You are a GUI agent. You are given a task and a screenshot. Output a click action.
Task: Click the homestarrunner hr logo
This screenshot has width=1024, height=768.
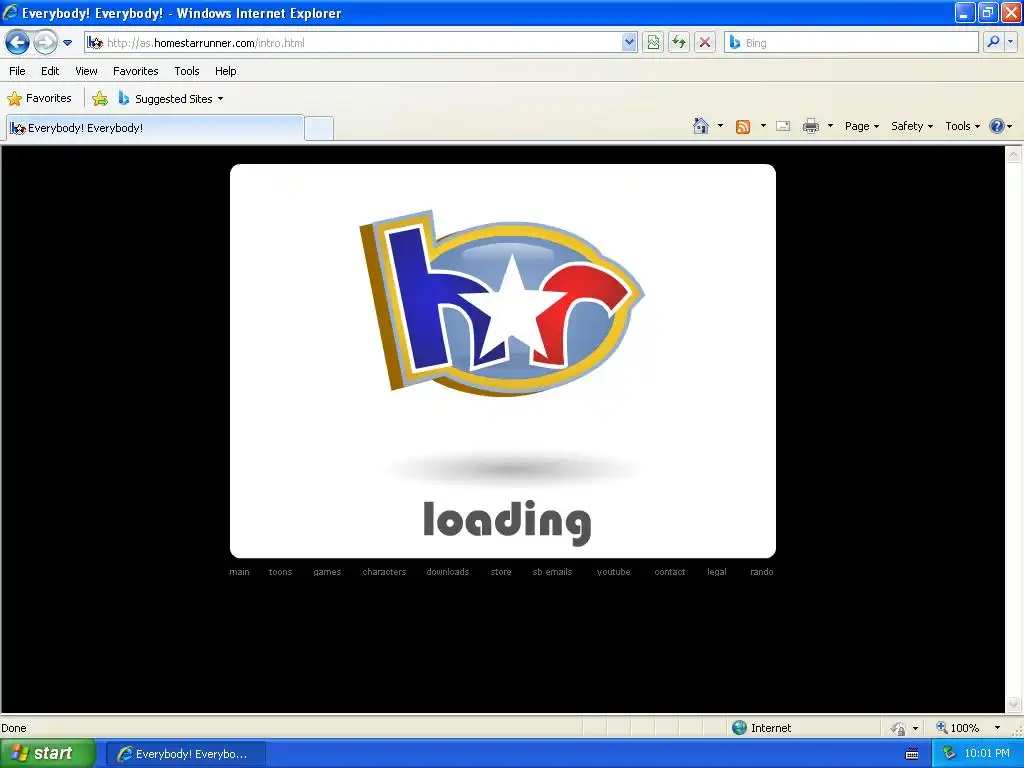pyautogui.click(x=502, y=303)
